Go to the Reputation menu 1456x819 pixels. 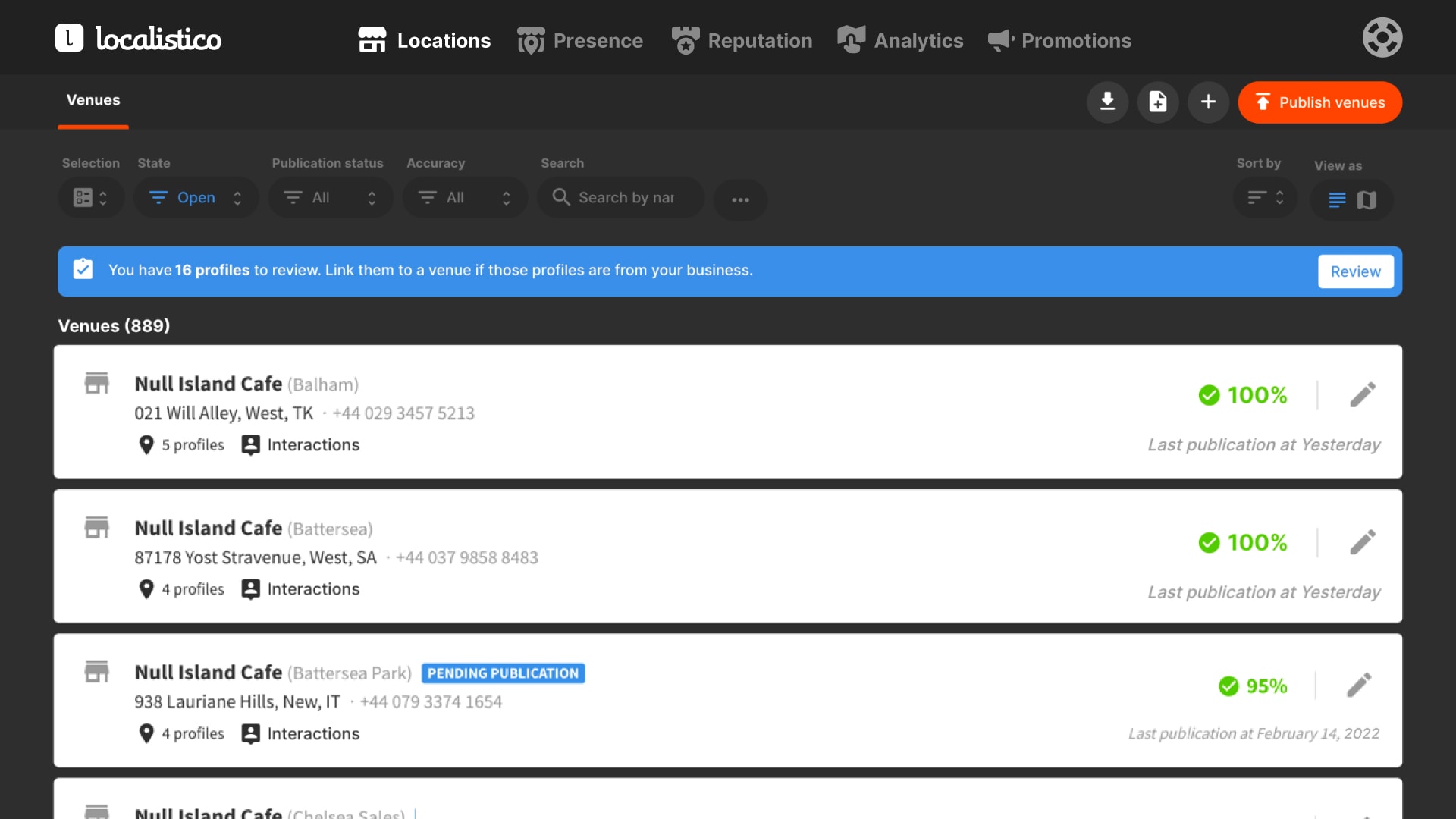pos(742,40)
